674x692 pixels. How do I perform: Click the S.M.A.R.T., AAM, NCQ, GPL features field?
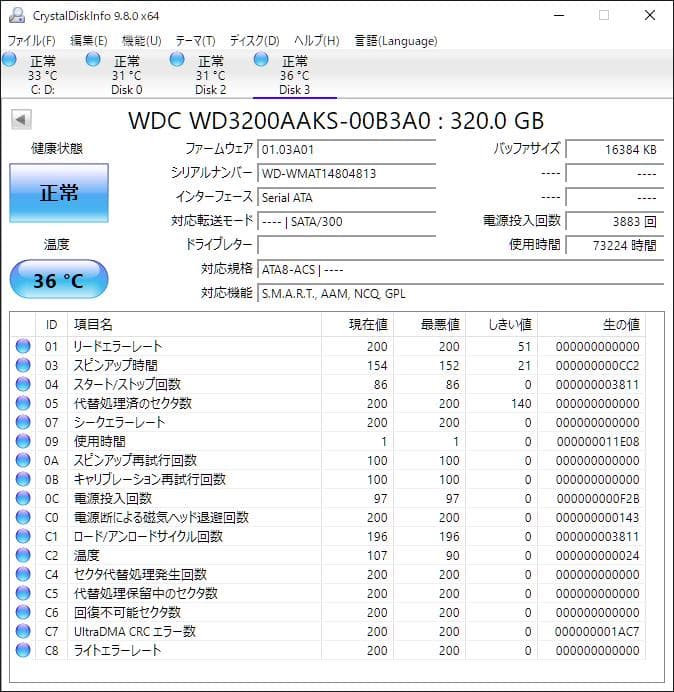(460, 293)
